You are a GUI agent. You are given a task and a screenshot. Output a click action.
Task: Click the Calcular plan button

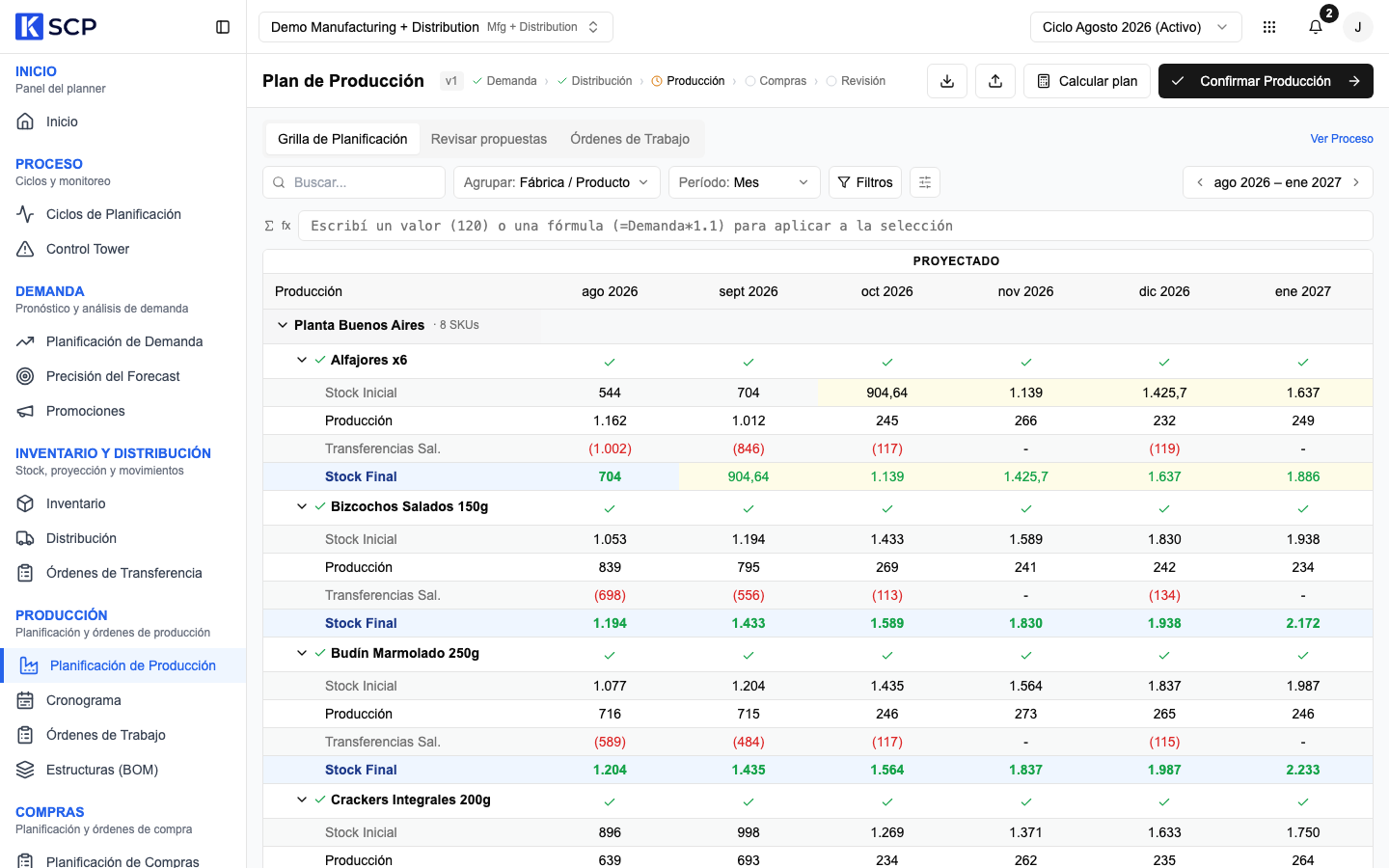coord(1087,81)
